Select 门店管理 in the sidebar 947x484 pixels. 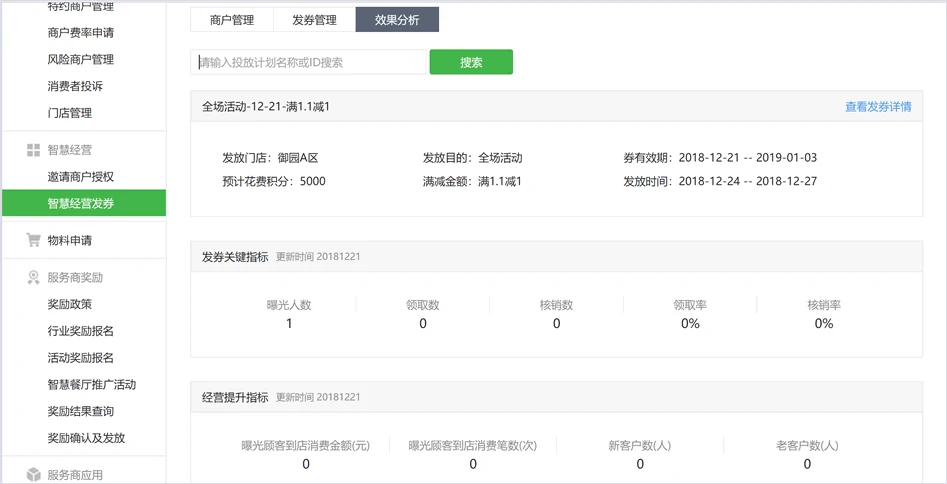coord(69,113)
